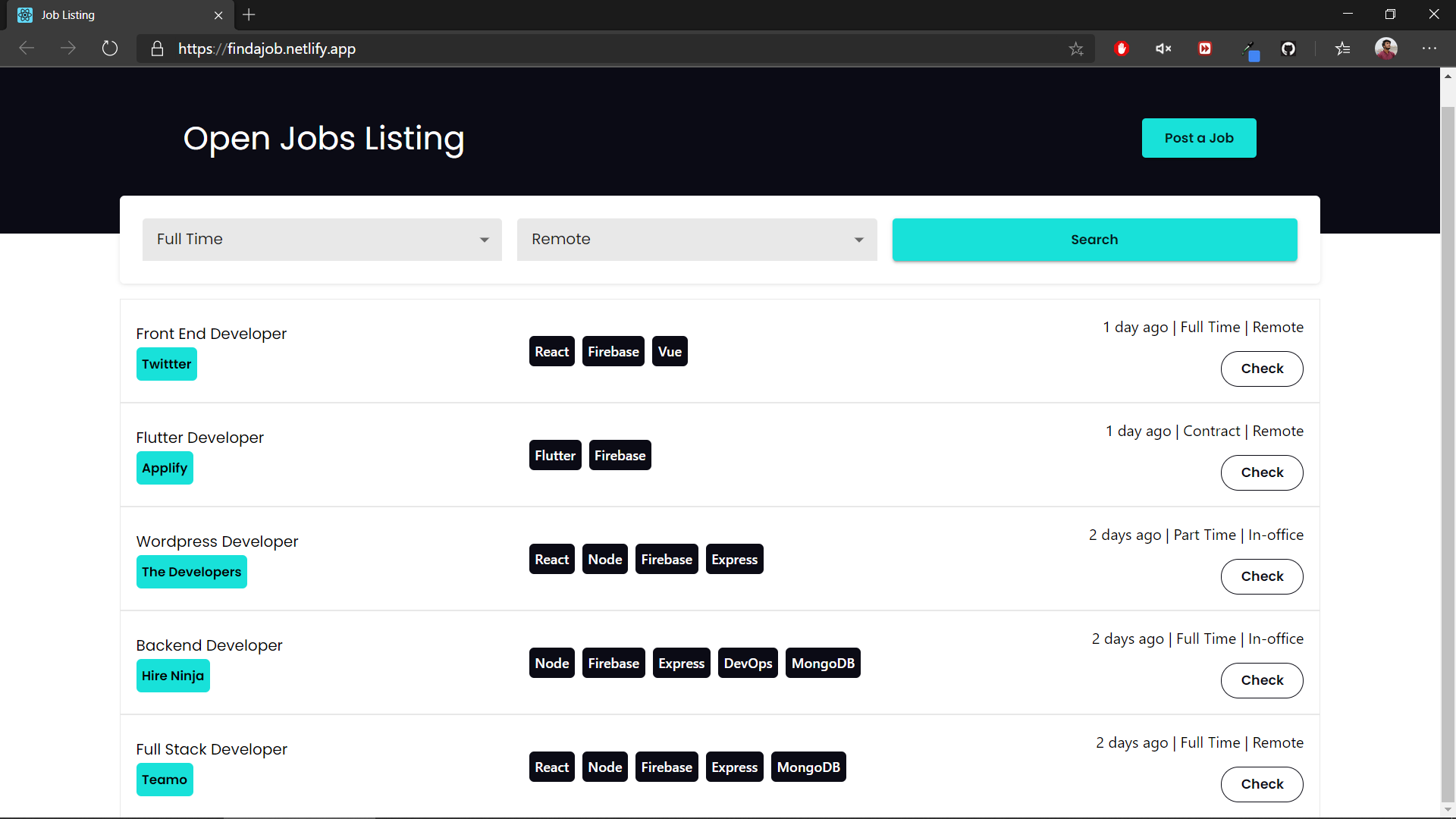
Task: Check the Front End Developer job
Action: [x=1261, y=369]
